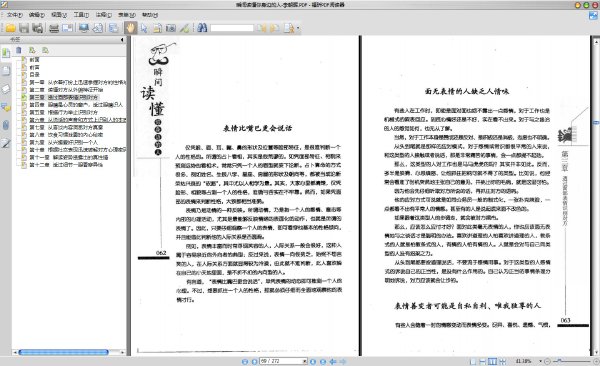Click the binoculars search icon

click(202, 28)
